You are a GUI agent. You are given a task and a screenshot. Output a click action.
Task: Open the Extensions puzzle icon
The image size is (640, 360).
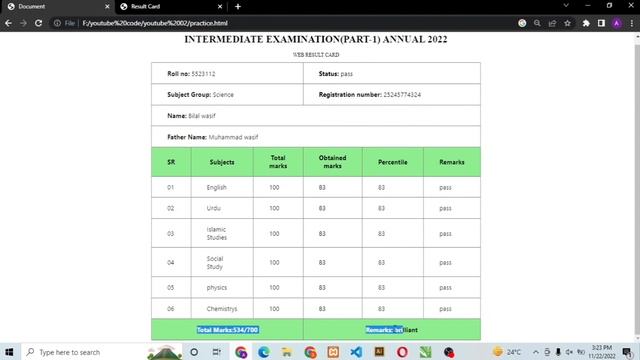tap(586, 23)
